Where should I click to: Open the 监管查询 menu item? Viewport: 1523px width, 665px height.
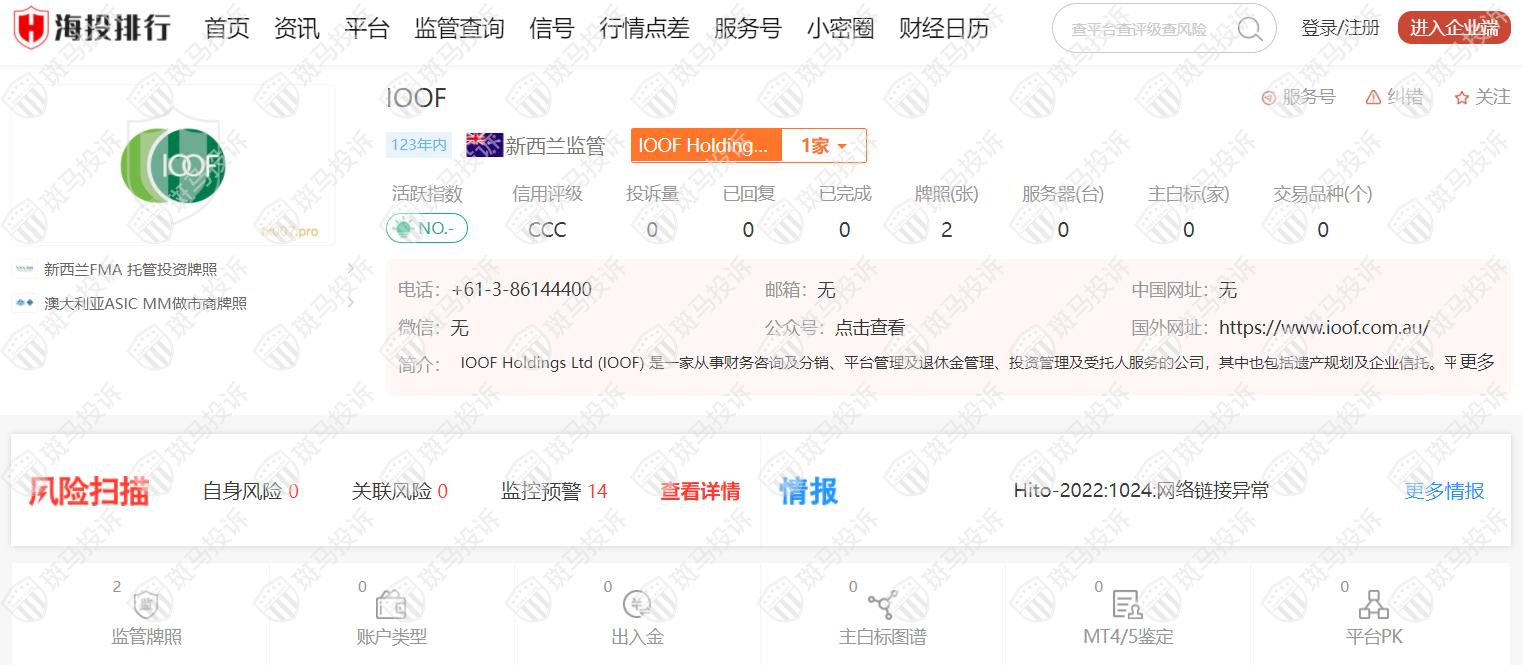[459, 29]
